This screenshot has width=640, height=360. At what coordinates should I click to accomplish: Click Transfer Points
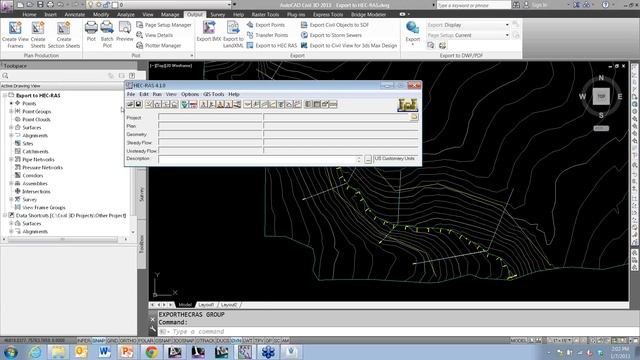pos(267,35)
